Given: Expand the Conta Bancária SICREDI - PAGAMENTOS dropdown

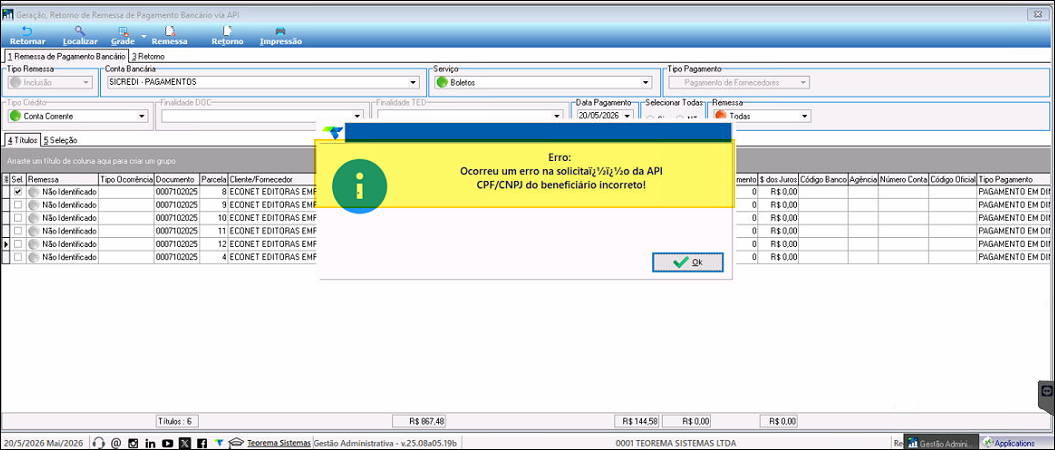Looking at the screenshot, I should (x=413, y=82).
